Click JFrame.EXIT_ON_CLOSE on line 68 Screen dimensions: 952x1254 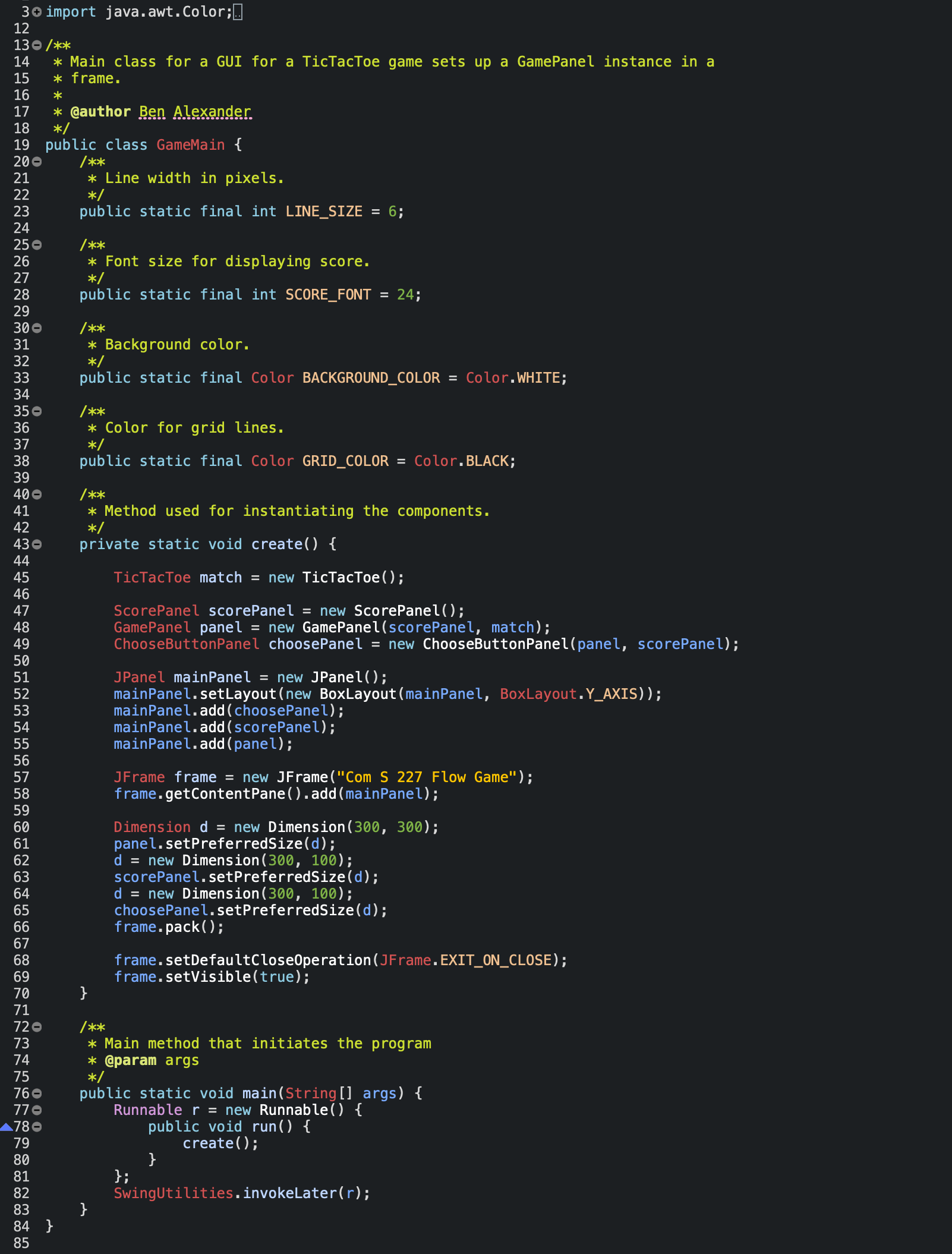tap(466, 960)
